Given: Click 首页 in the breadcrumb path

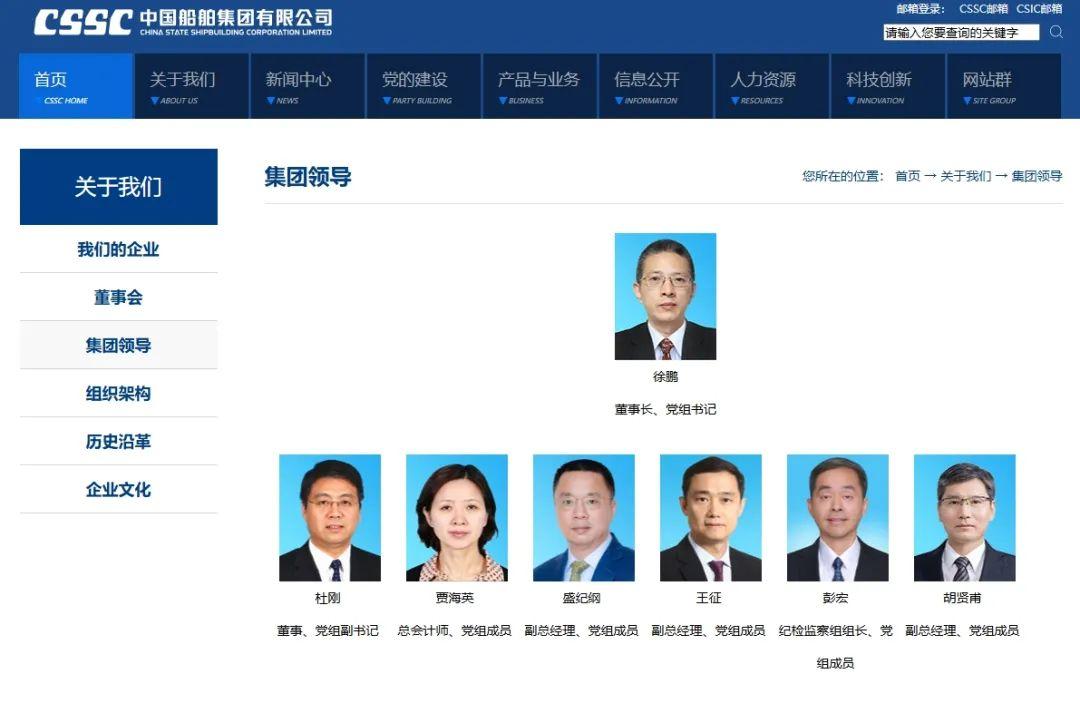Looking at the screenshot, I should click(907, 176).
